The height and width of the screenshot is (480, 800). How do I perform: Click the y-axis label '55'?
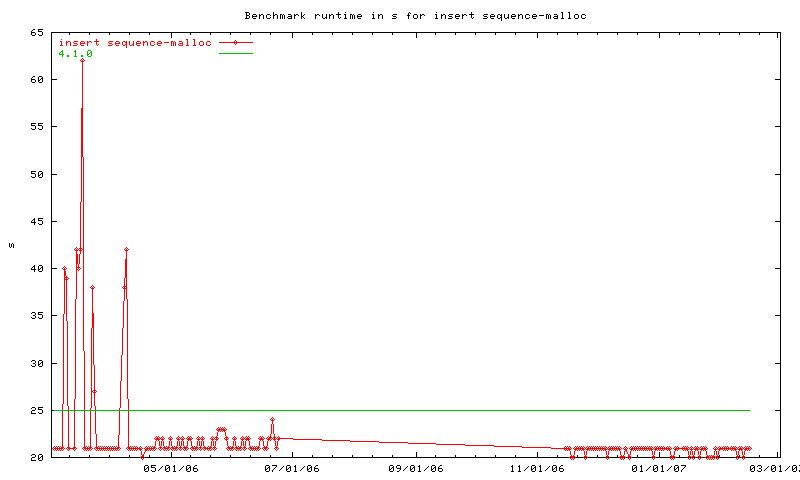[x=37, y=127]
